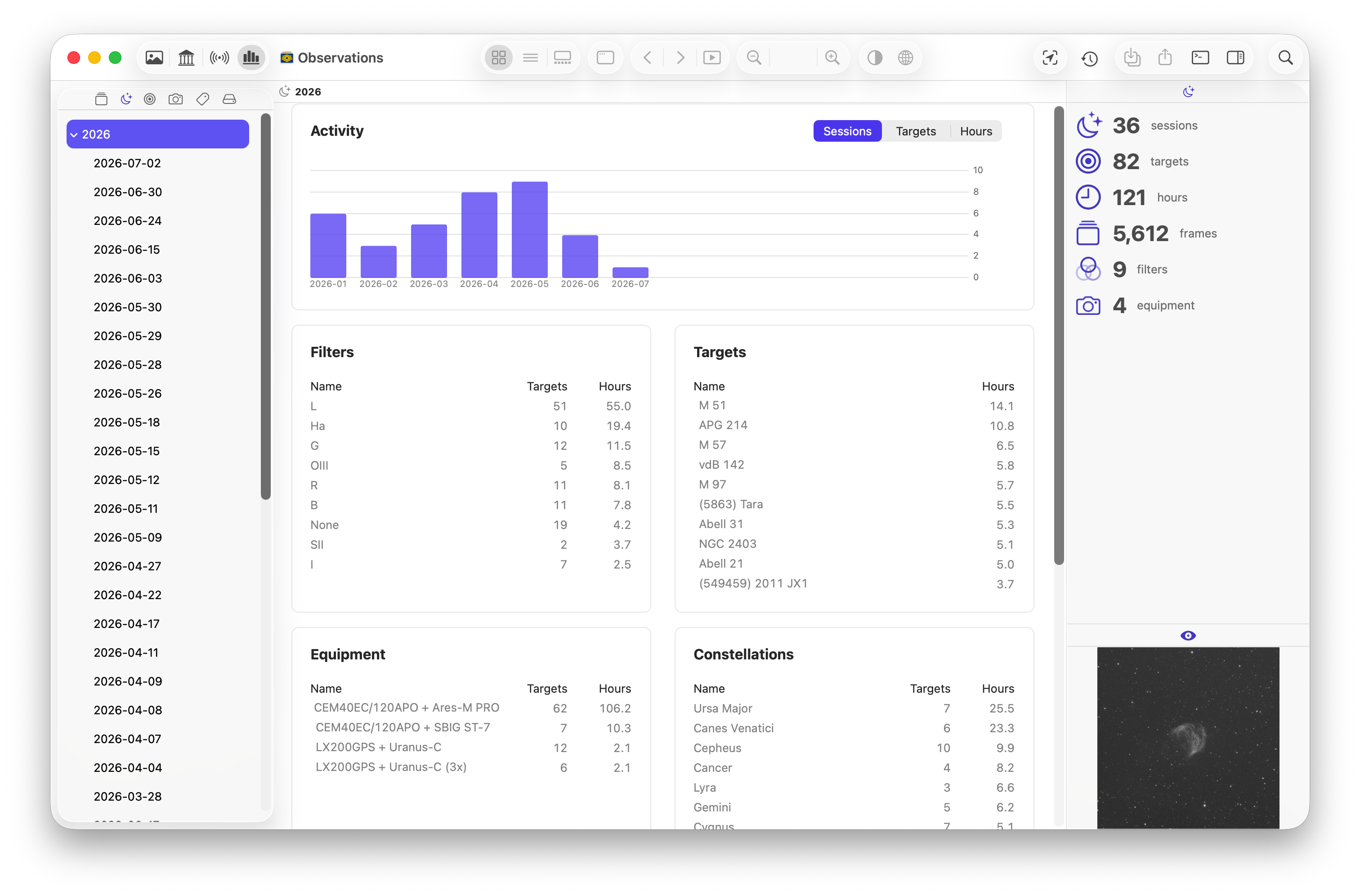Select the sessions moon sidebar tab
Viewport: 1360px width, 896px height.
click(x=126, y=99)
